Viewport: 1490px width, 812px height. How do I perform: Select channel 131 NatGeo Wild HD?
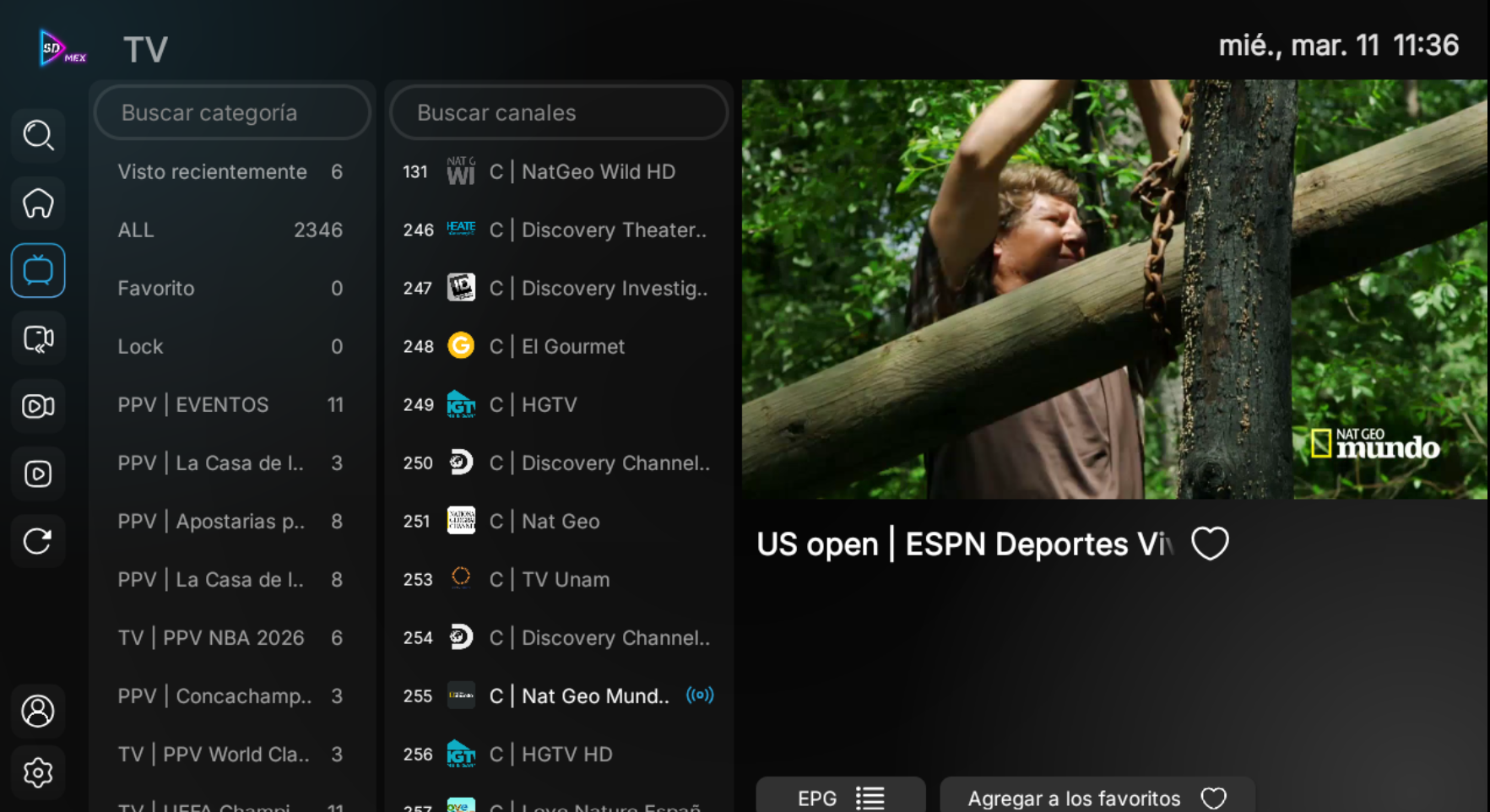pos(558,171)
